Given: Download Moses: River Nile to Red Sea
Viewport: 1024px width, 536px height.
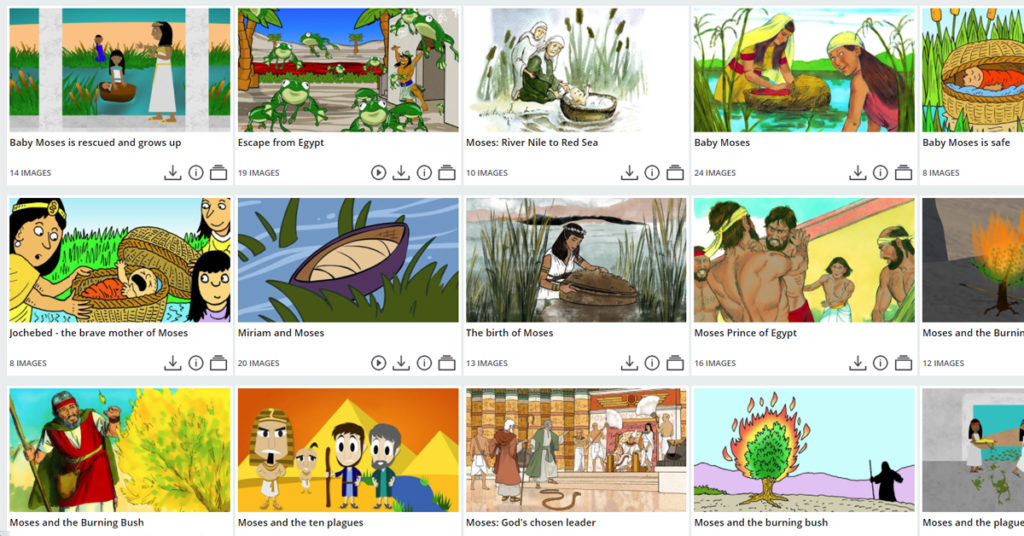Looking at the screenshot, I should tap(629, 172).
